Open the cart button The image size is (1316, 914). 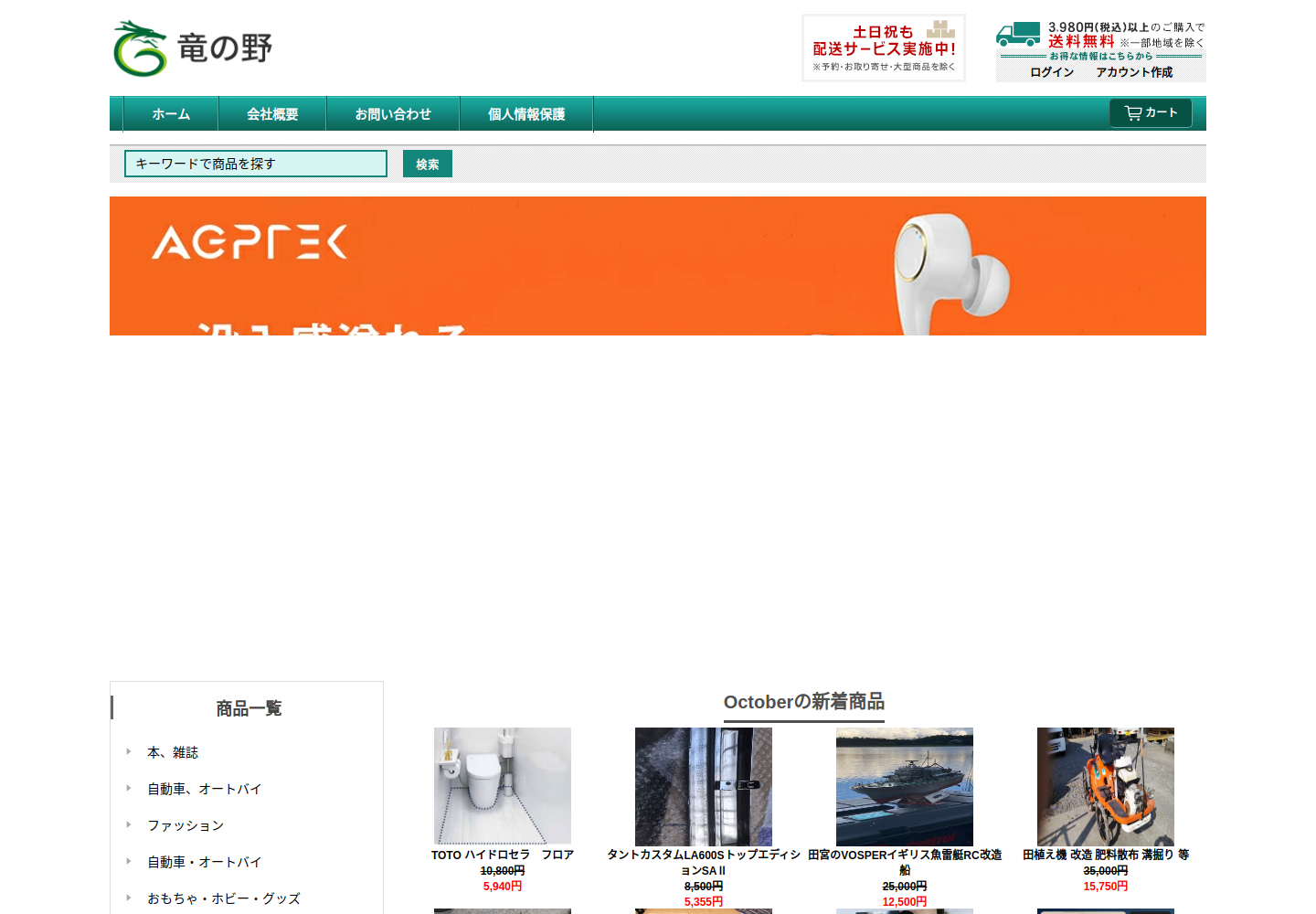(x=1151, y=112)
